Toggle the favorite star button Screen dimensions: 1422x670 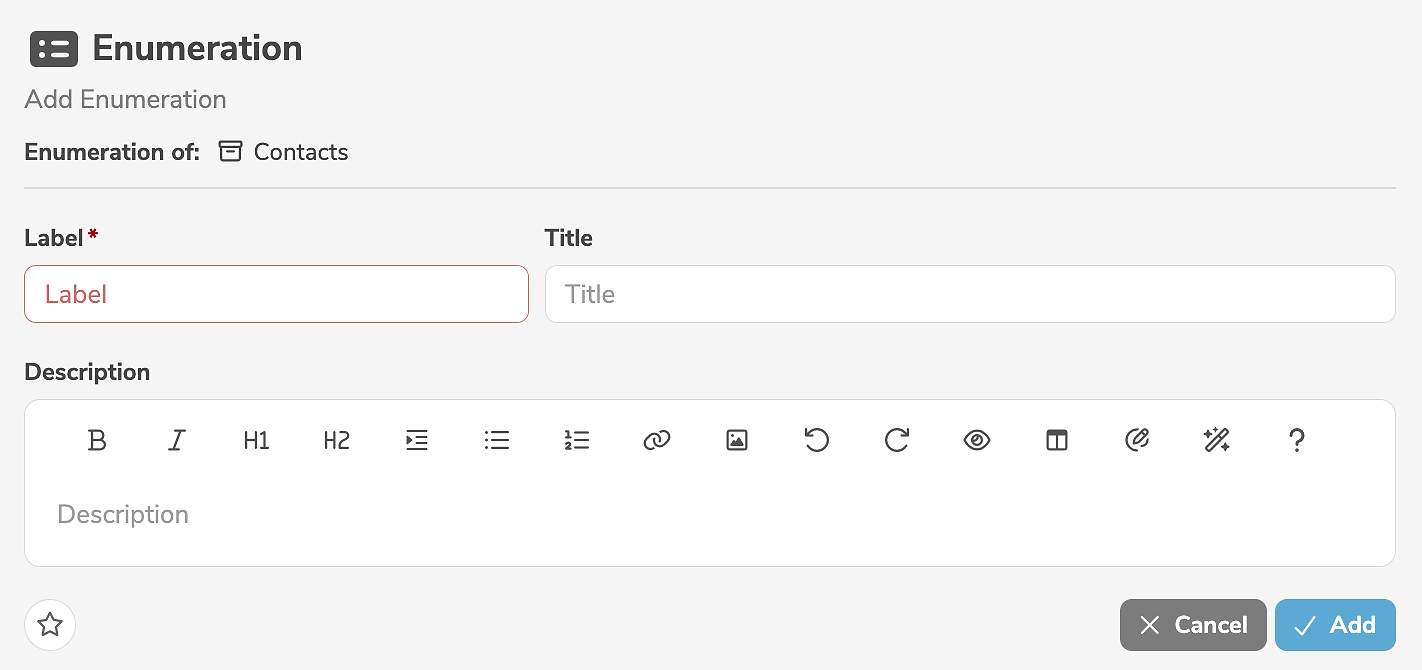[x=50, y=625]
